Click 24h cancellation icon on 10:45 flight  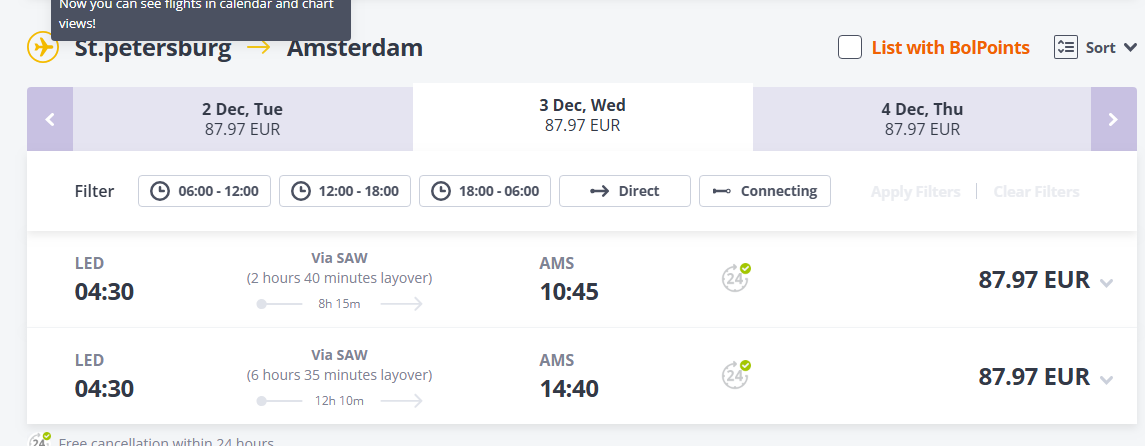(x=736, y=278)
